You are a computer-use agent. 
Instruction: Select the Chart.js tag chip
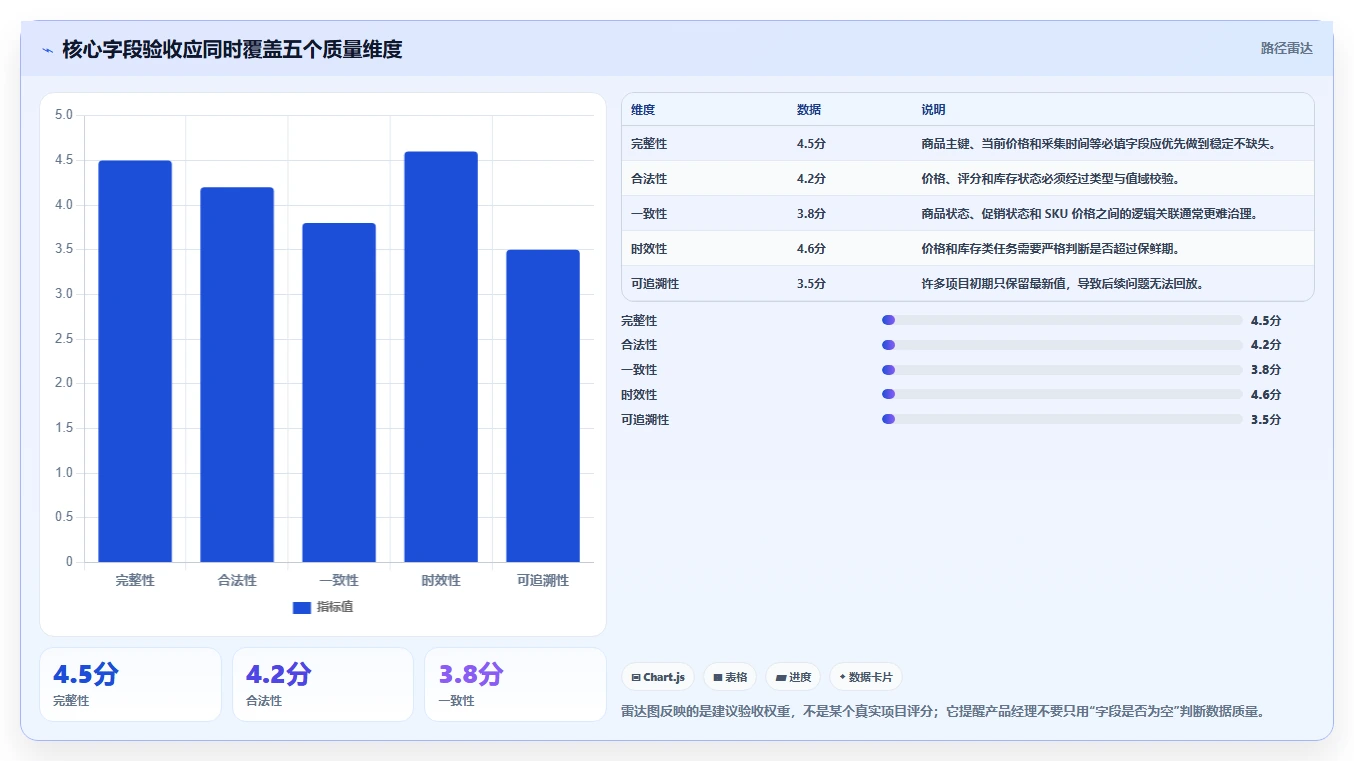(x=658, y=677)
